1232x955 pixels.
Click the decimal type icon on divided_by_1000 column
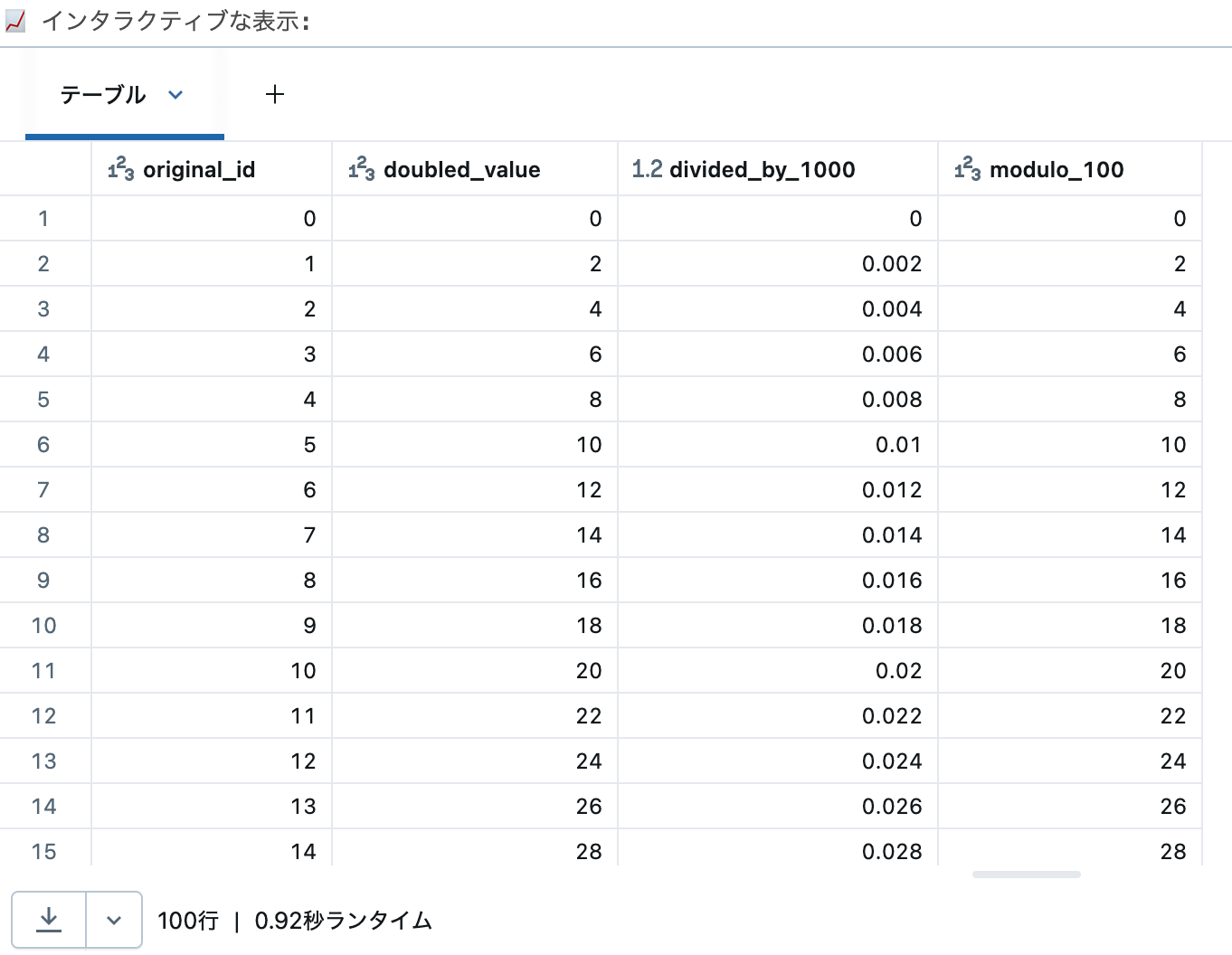point(646,169)
